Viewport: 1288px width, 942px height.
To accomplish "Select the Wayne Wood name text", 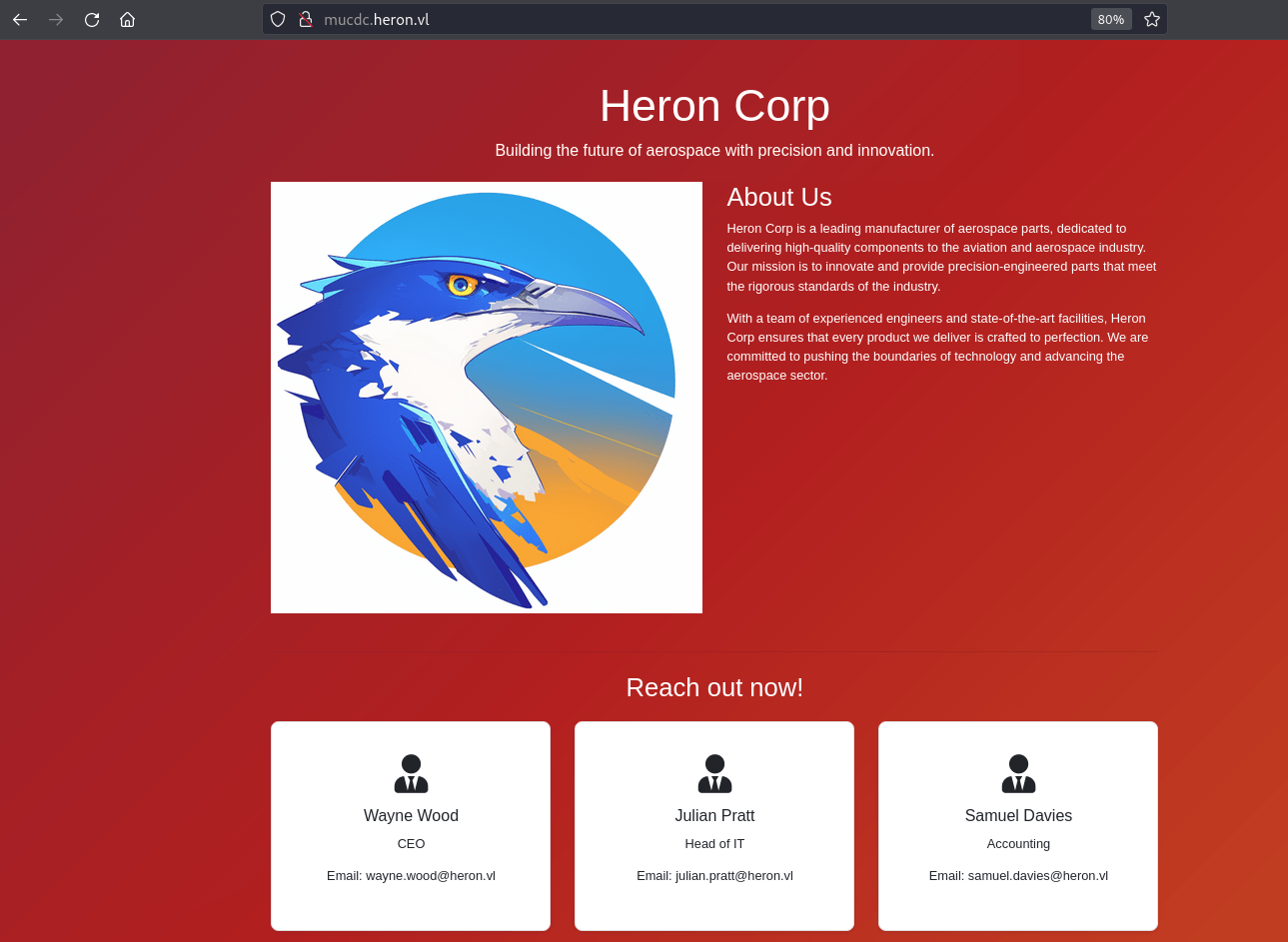I will coord(411,815).
